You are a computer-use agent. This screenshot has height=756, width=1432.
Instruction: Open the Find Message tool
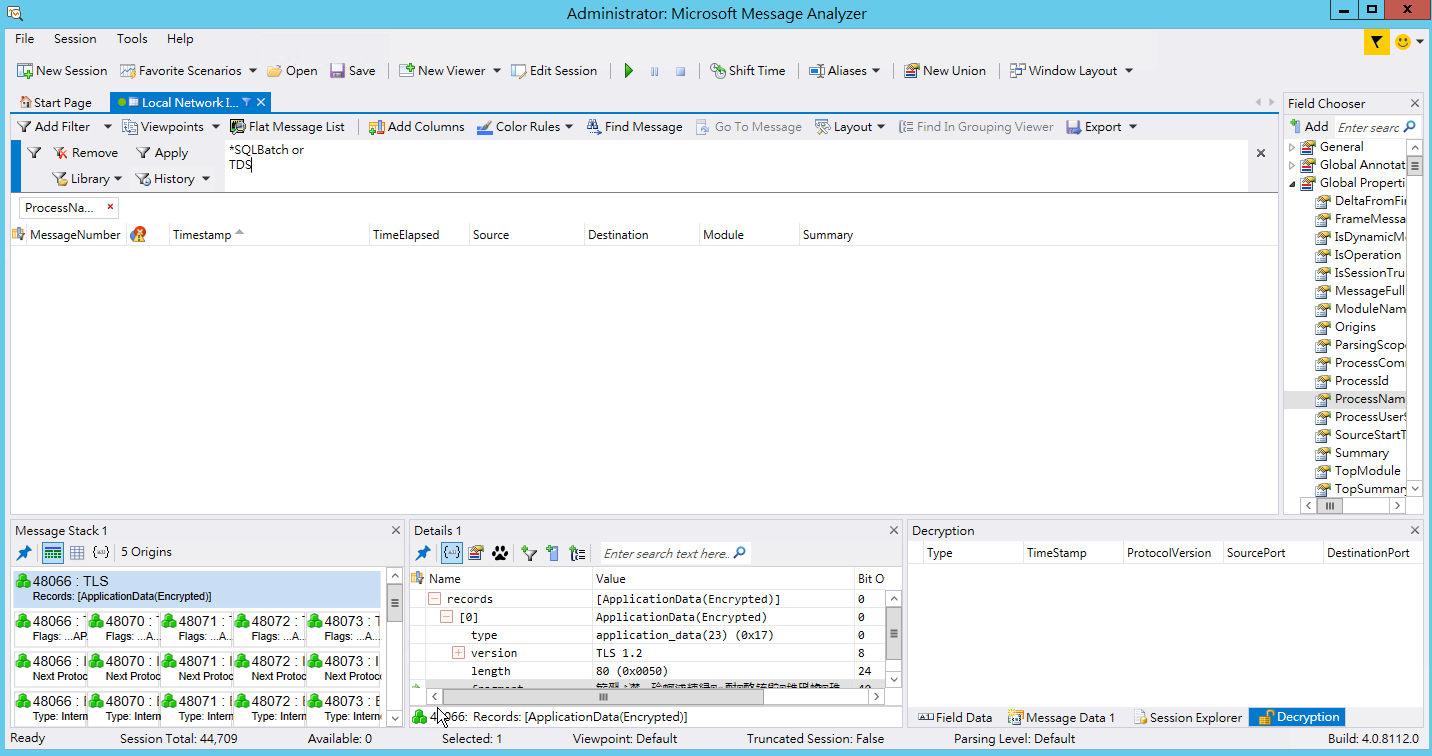[634, 126]
